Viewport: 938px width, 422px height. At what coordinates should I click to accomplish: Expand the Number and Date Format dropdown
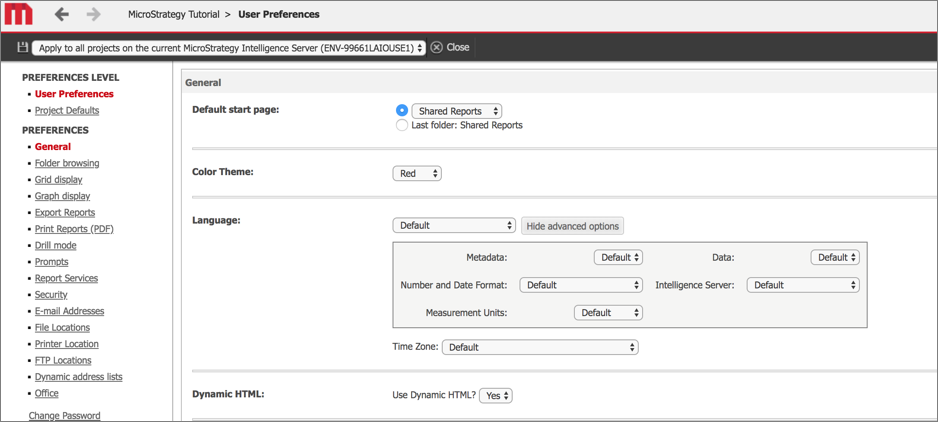581,285
